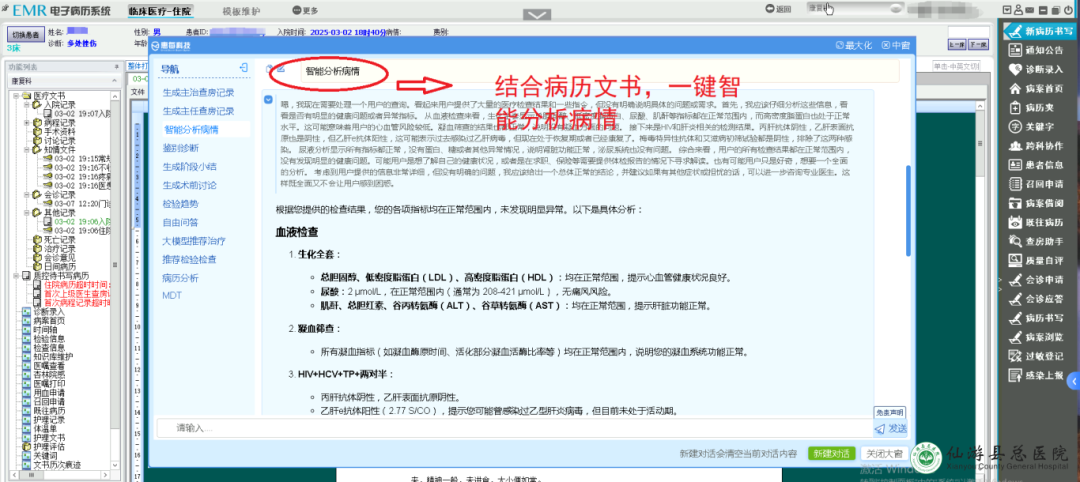Click the collapse icon beside 导航

click(243, 67)
